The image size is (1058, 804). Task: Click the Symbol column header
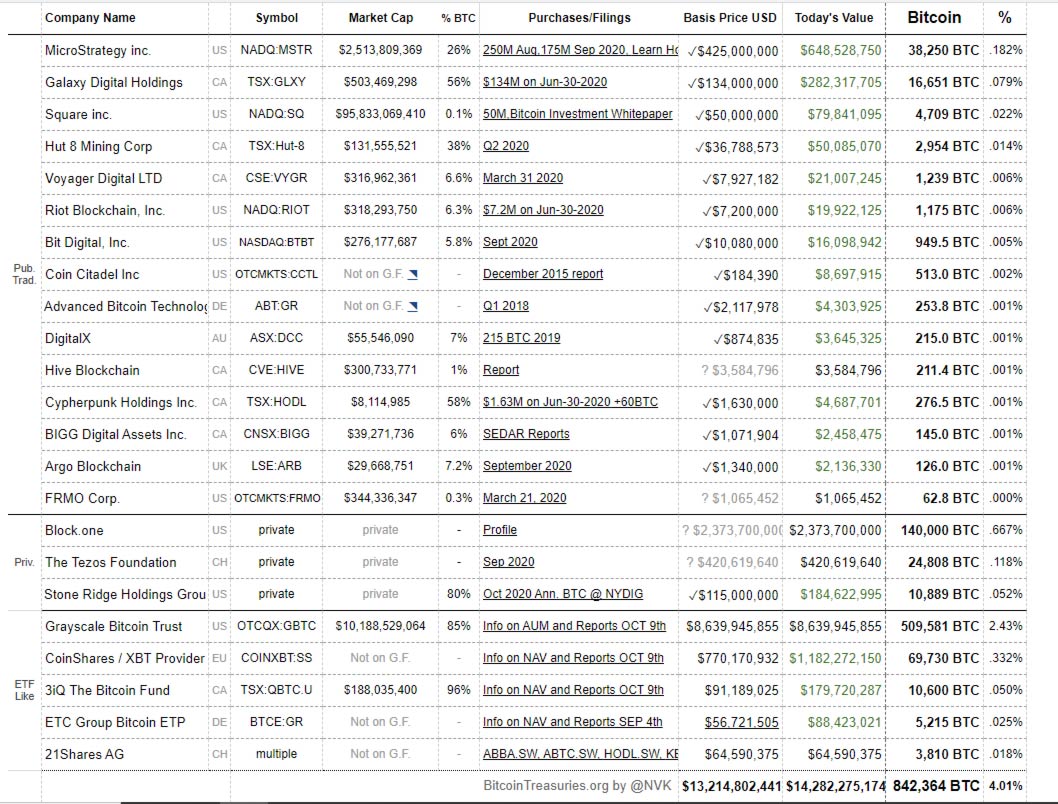click(277, 18)
